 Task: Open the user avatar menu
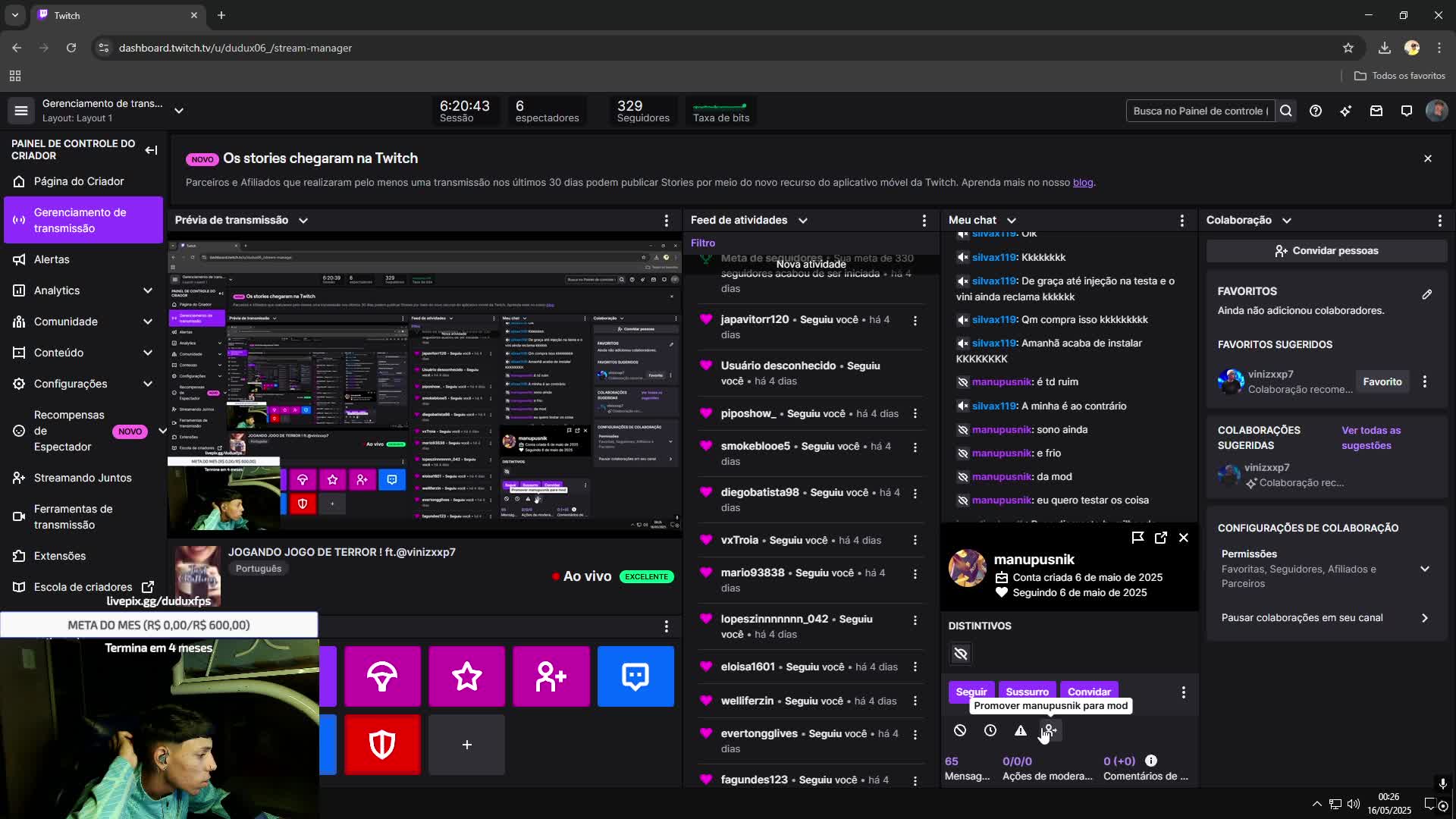click(x=1436, y=111)
